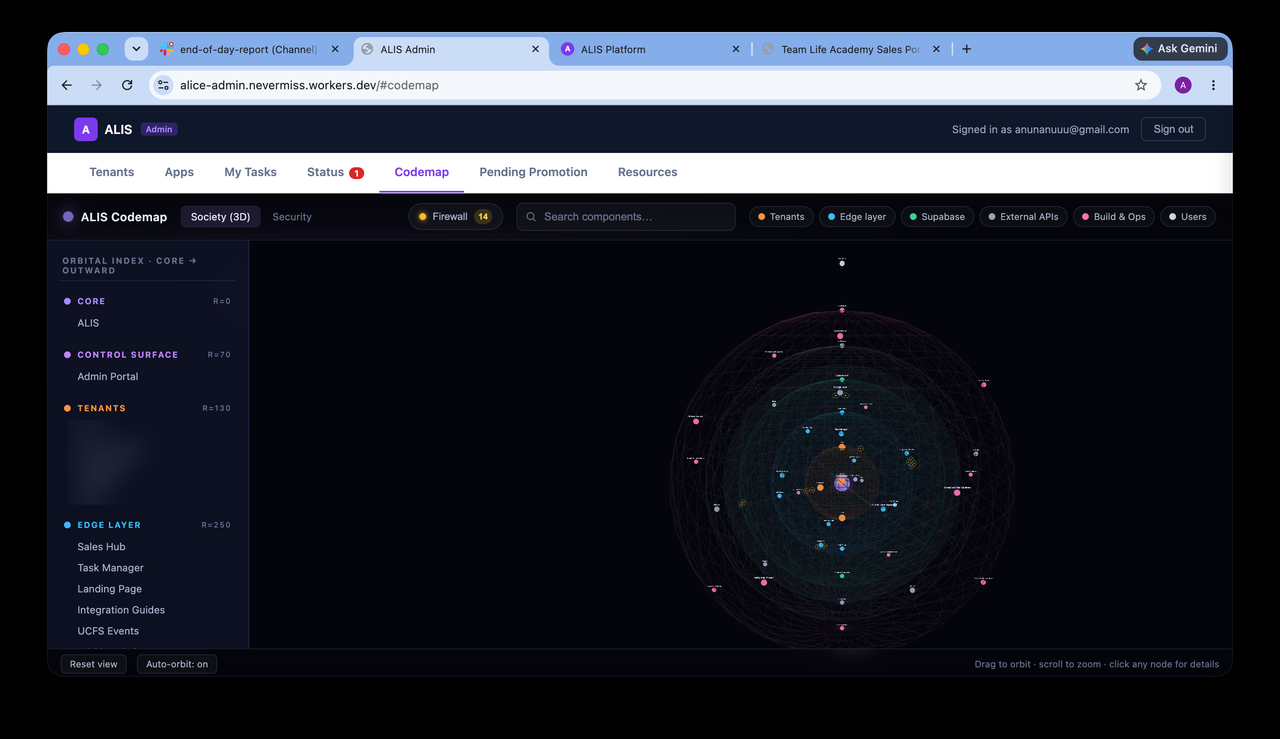Open the Apps navigation tab

pos(179,172)
